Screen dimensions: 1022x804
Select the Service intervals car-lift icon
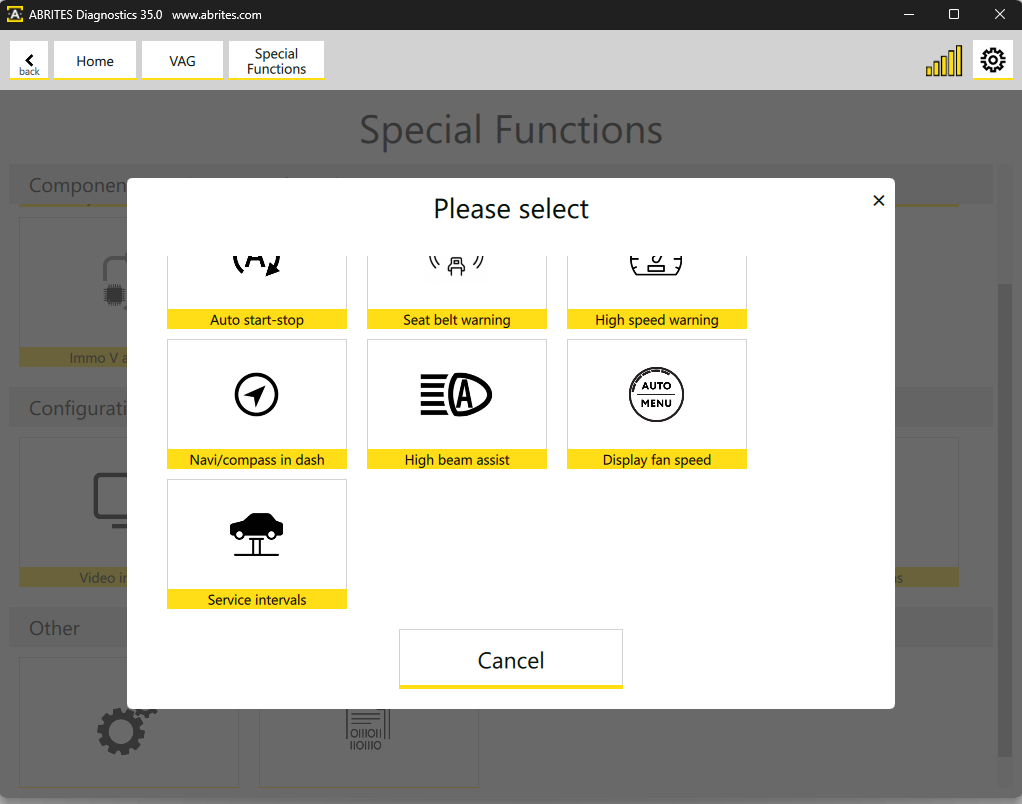point(257,534)
